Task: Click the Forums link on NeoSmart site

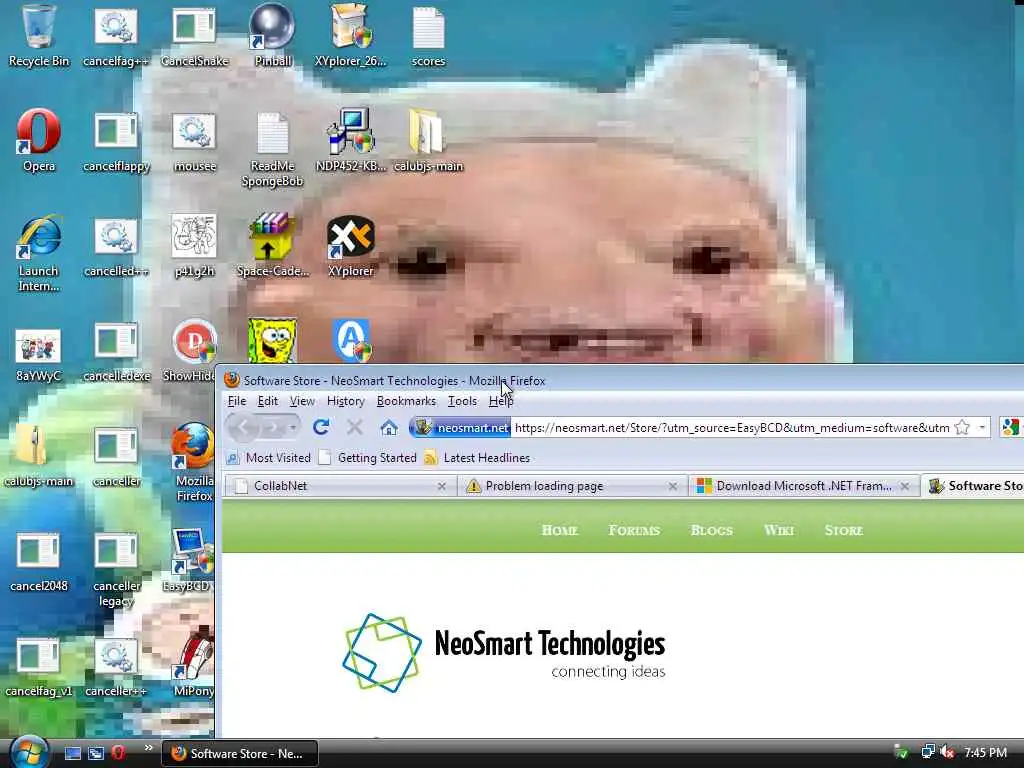Action: coord(634,530)
